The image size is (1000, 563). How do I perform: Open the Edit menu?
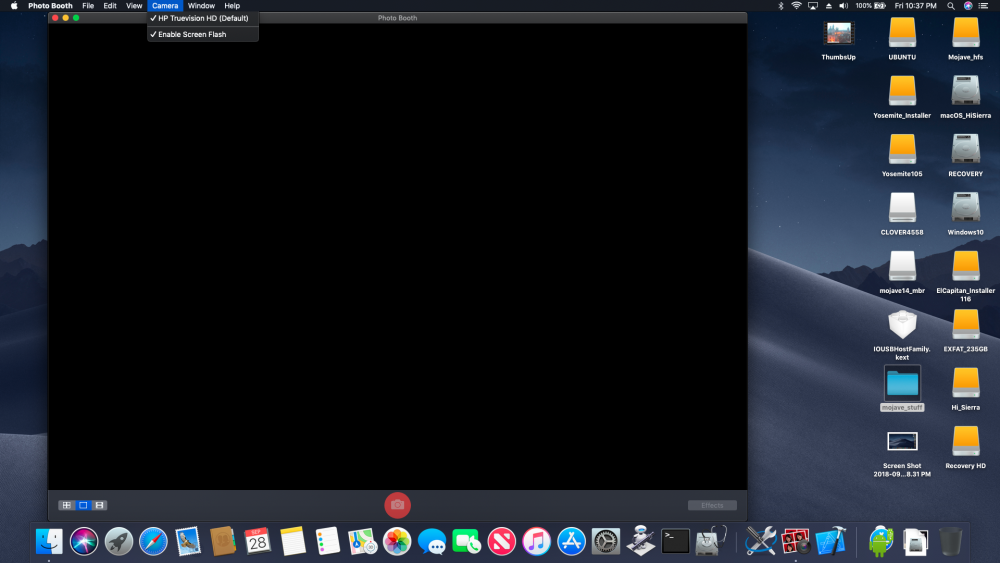point(110,6)
